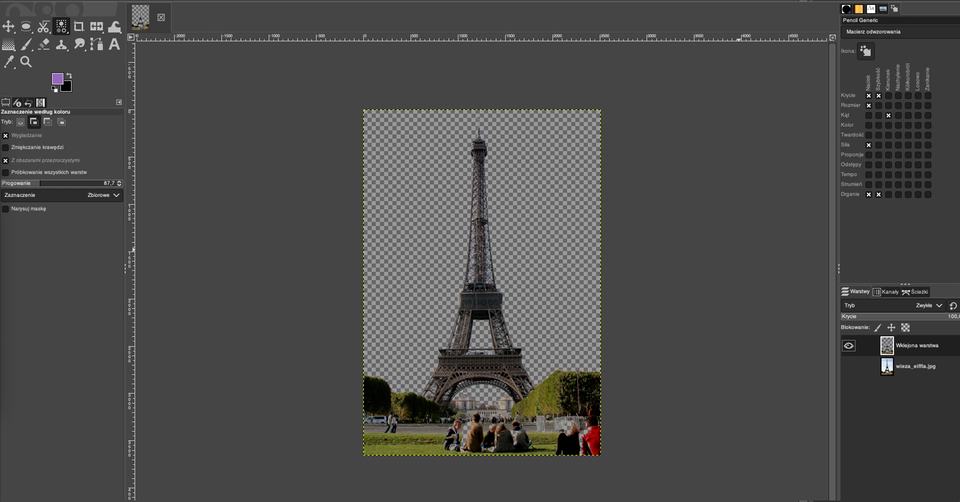Pick the Color Picker eyedropper tool
The image size is (960, 502).
(x=9, y=62)
